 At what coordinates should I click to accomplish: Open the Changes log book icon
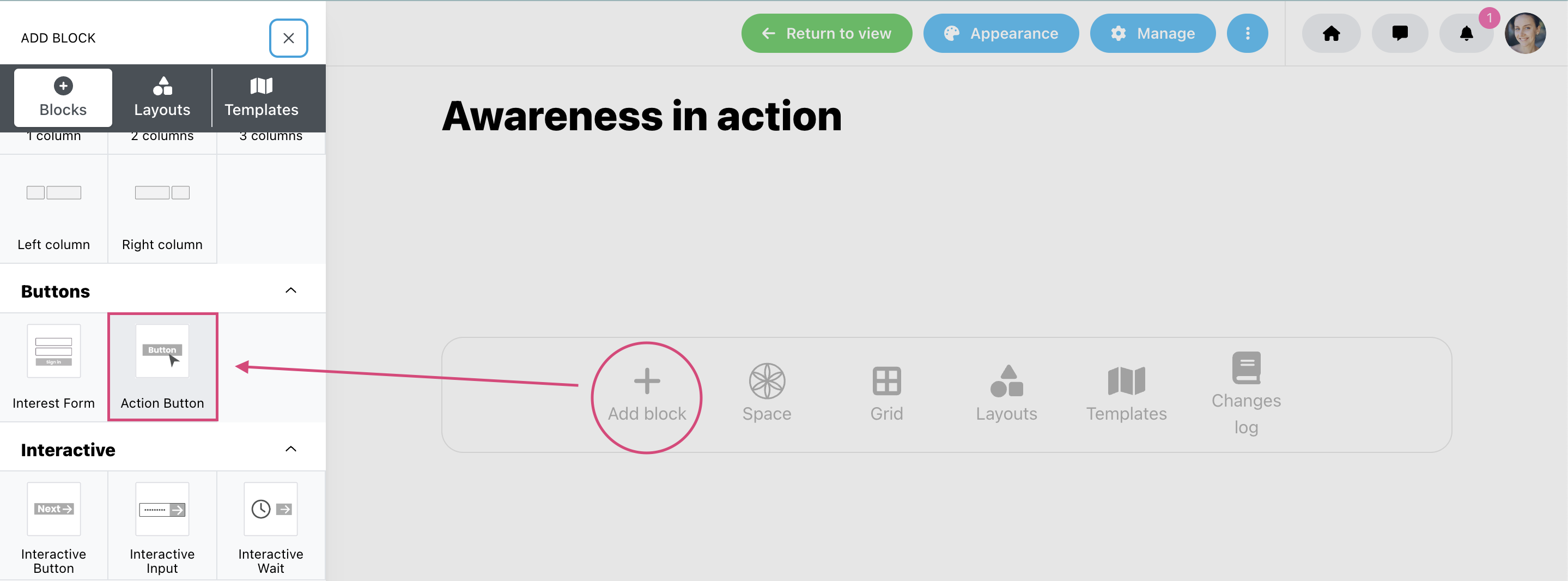[1246, 368]
